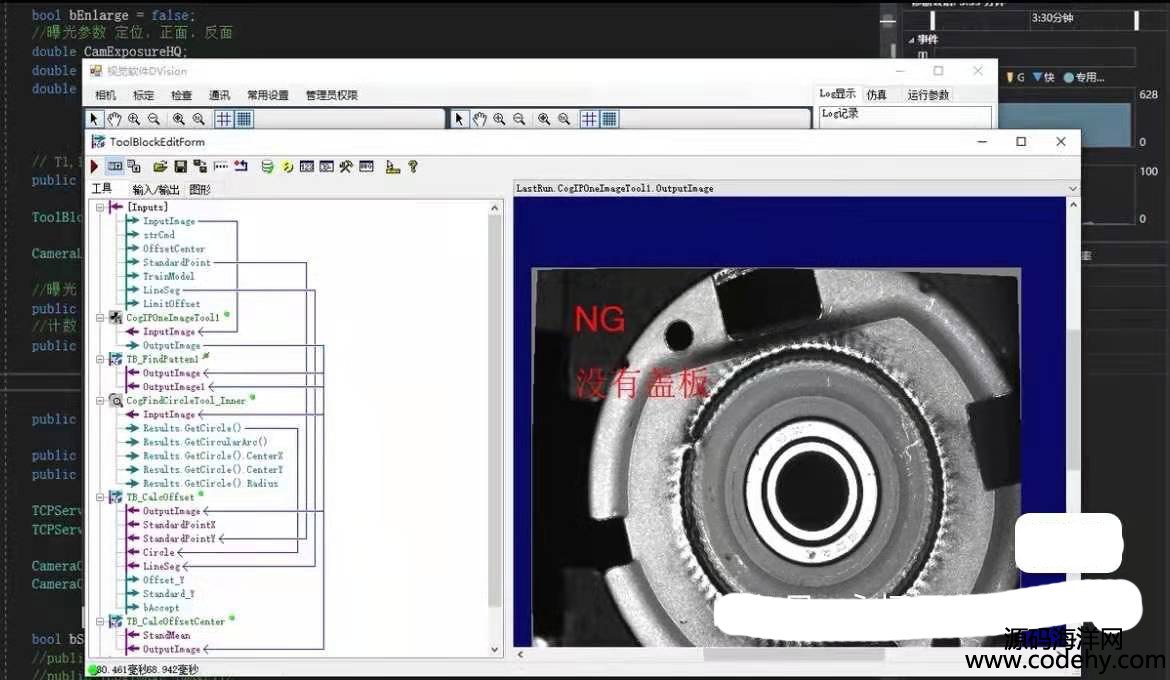Select the hand pan tool in left DVision toolbar
The height and width of the screenshot is (680, 1170).
click(x=113, y=119)
